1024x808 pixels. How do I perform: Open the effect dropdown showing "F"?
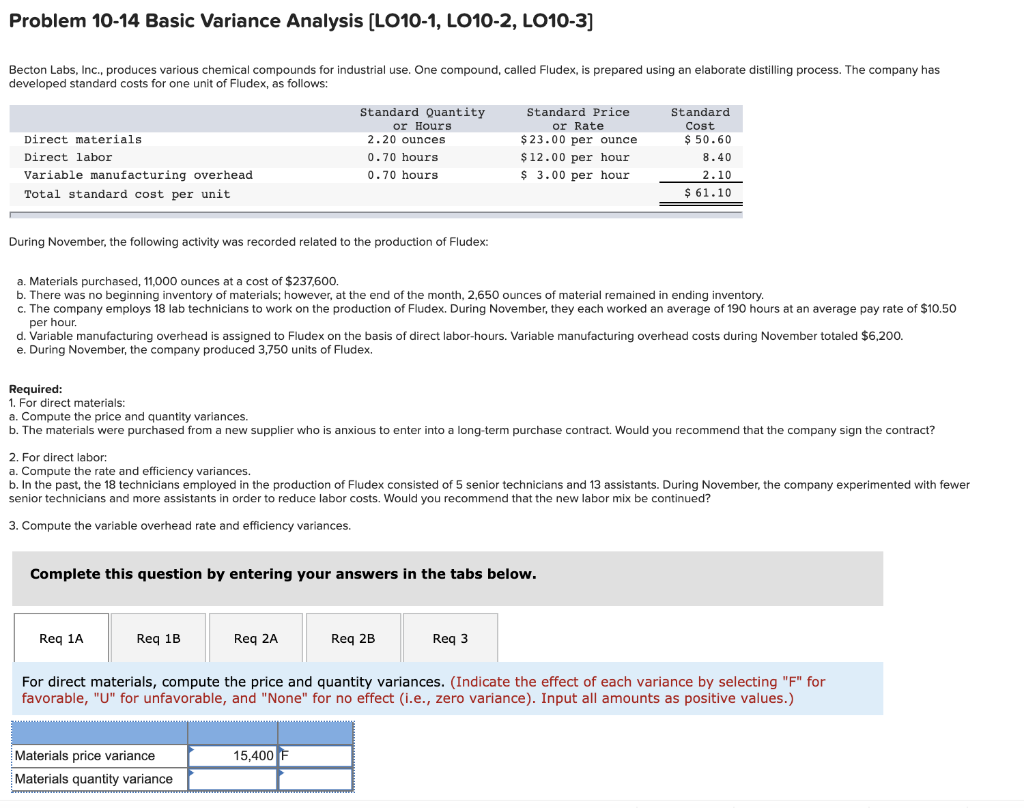coord(315,756)
